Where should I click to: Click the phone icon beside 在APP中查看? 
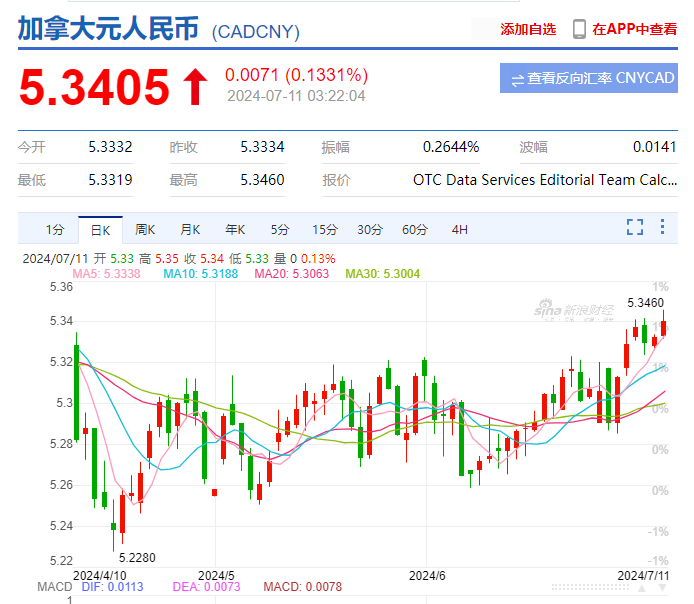[579, 29]
